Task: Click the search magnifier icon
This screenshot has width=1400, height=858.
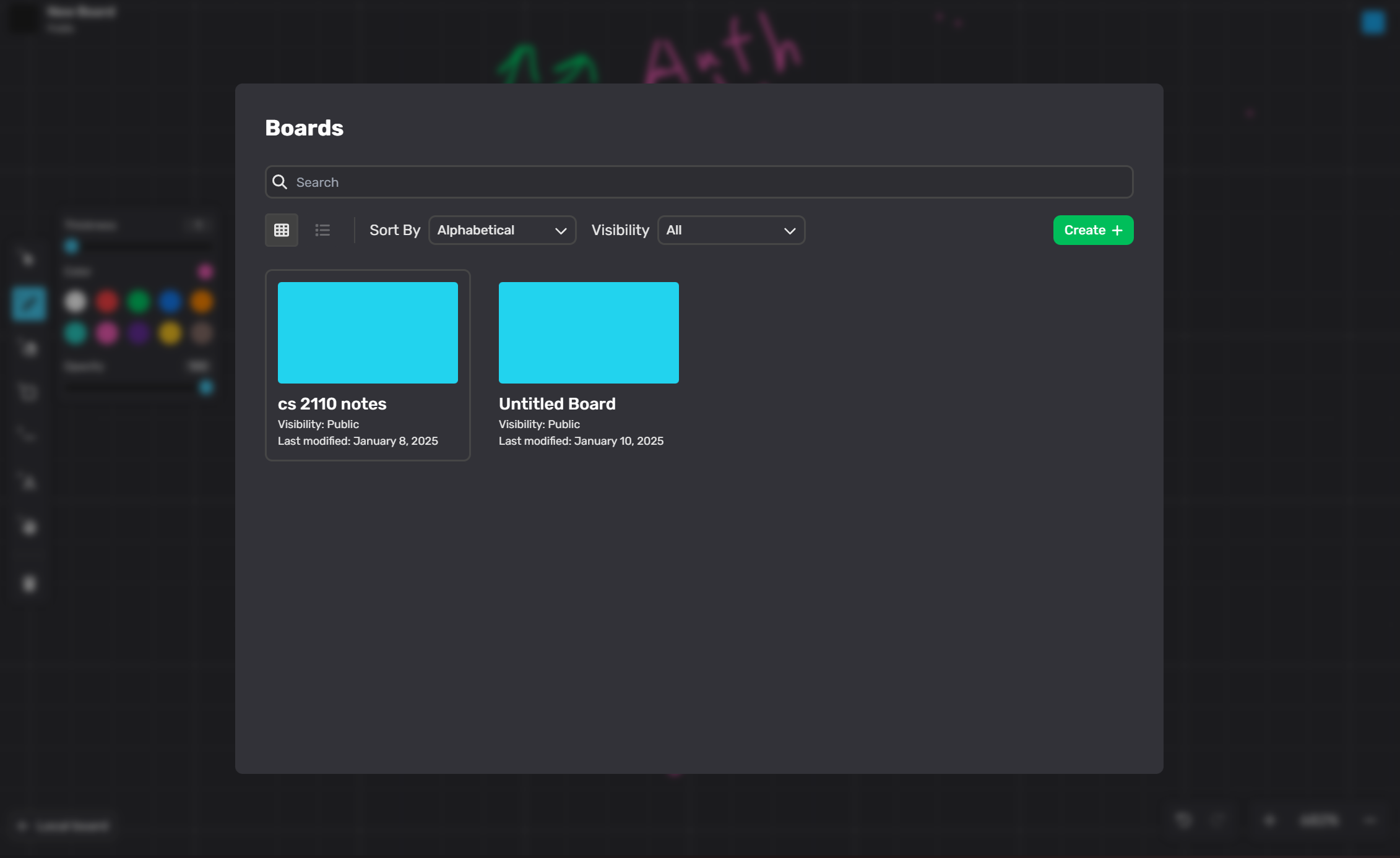Action: pyautogui.click(x=280, y=182)
